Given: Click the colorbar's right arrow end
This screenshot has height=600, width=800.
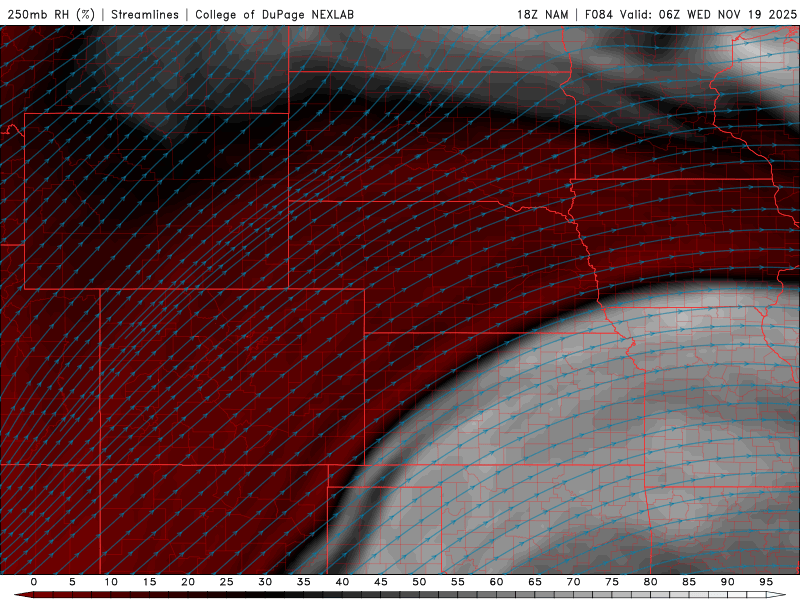Looking at the screenshot, I should coord(777,595).
